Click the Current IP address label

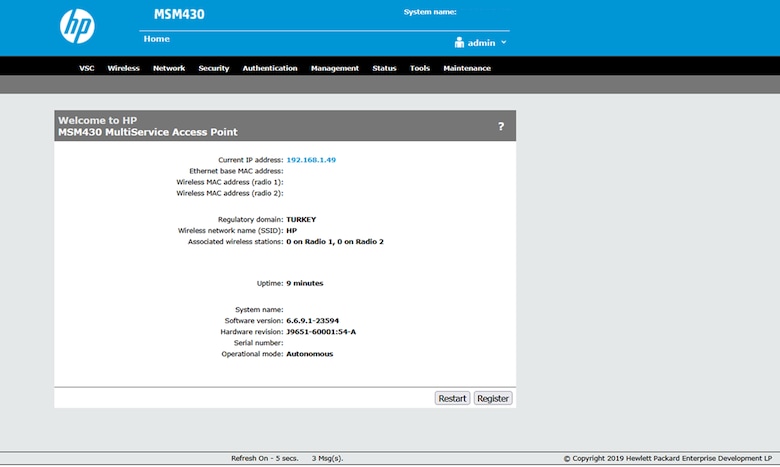(x=250, y=160)
